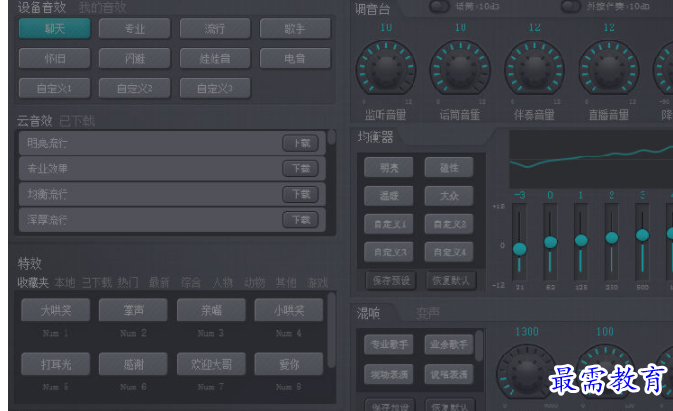Select the 怀旧 sound preset
The image size is (673, 411).
(55, 58)
